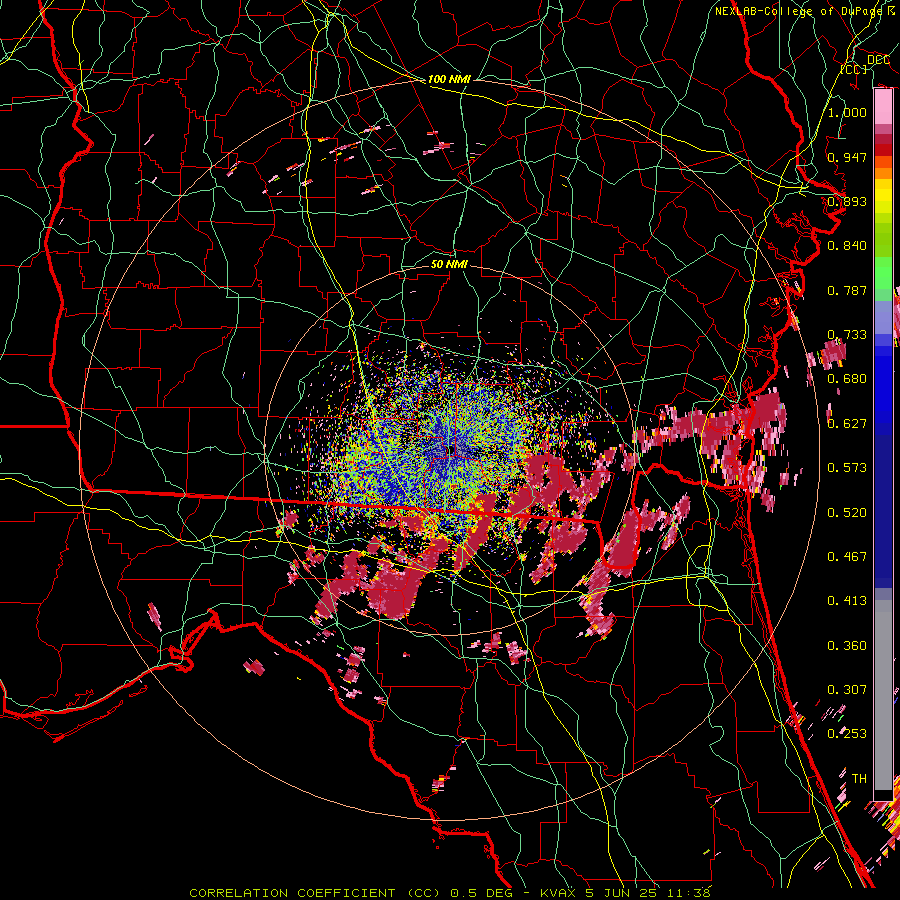
Task: Click the 1.000 value on the legend
Action: coord(847,112)
